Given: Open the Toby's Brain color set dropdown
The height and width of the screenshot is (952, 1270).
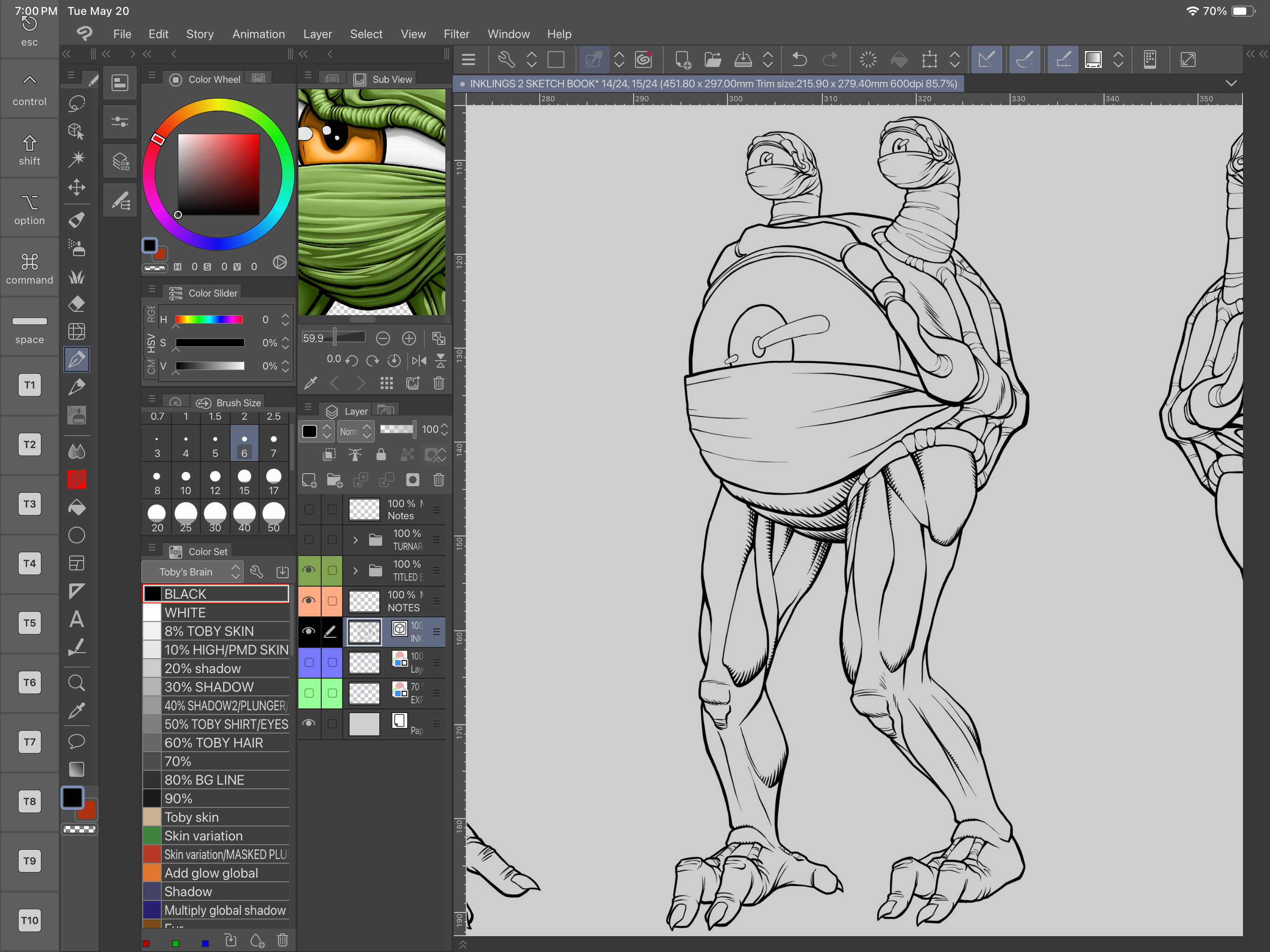Looking at the screenshot, I should click(x=192, y=572).
